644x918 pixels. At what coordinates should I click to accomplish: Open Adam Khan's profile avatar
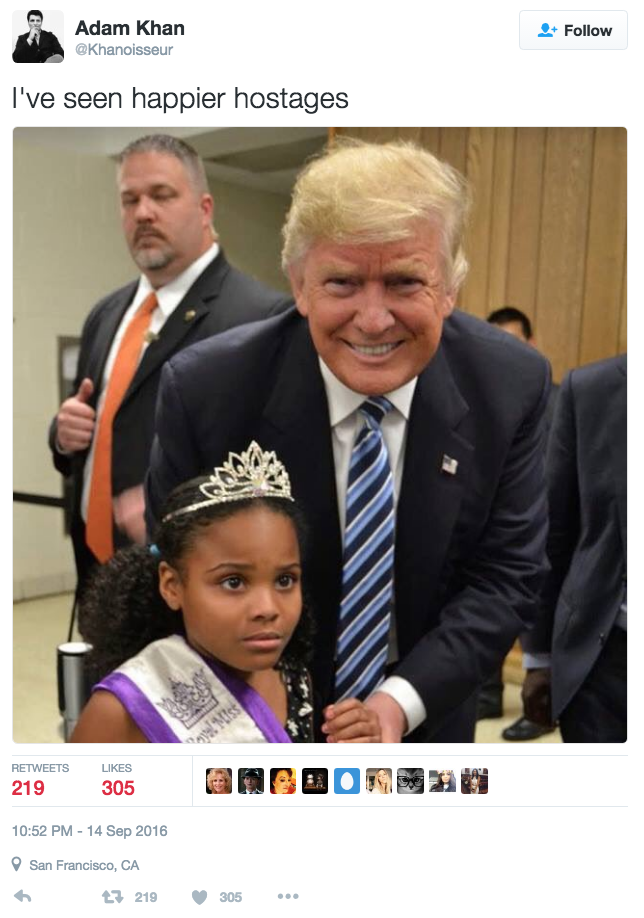point(38,36)
